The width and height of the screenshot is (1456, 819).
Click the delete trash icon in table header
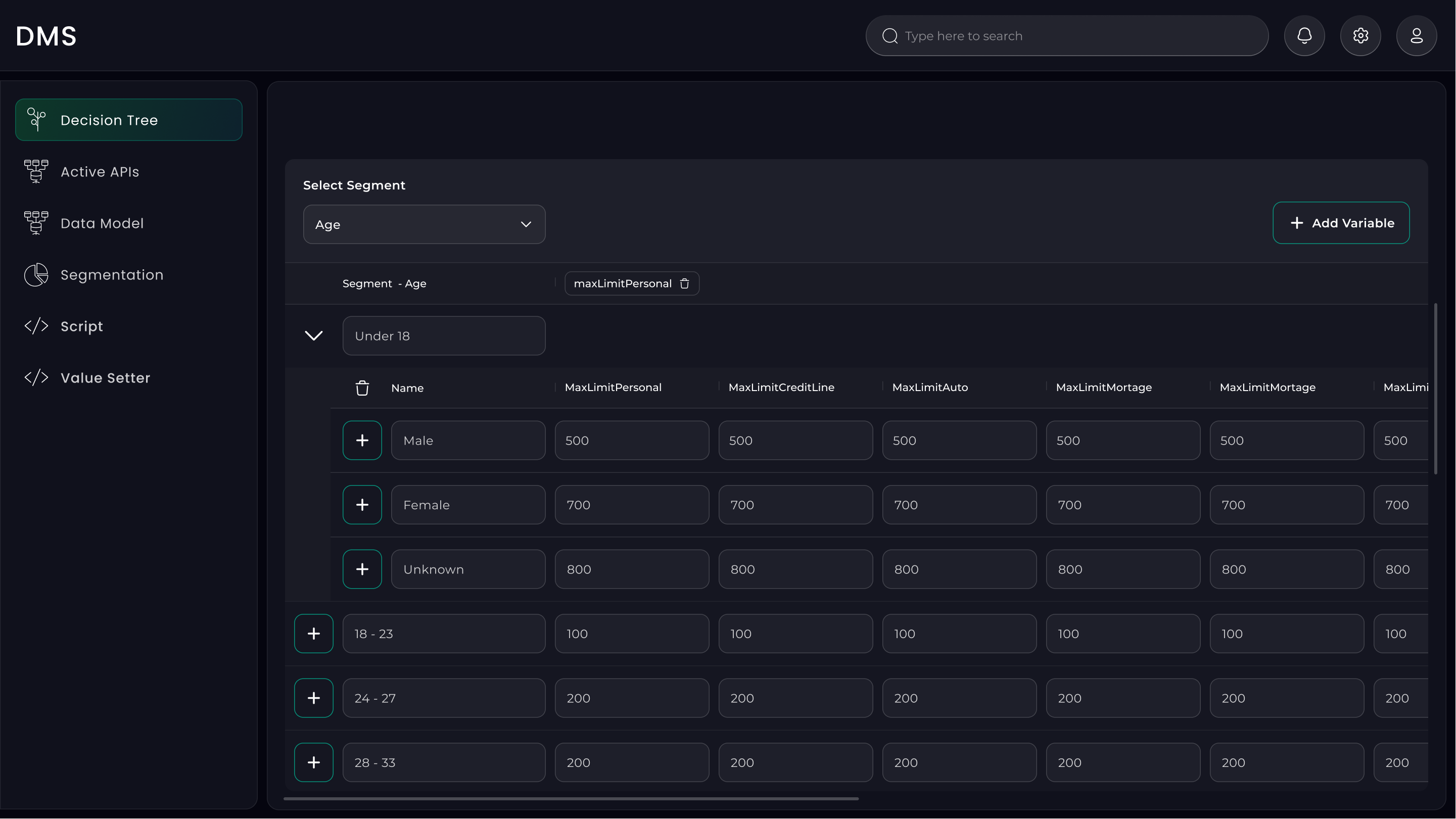pos(362,388)
